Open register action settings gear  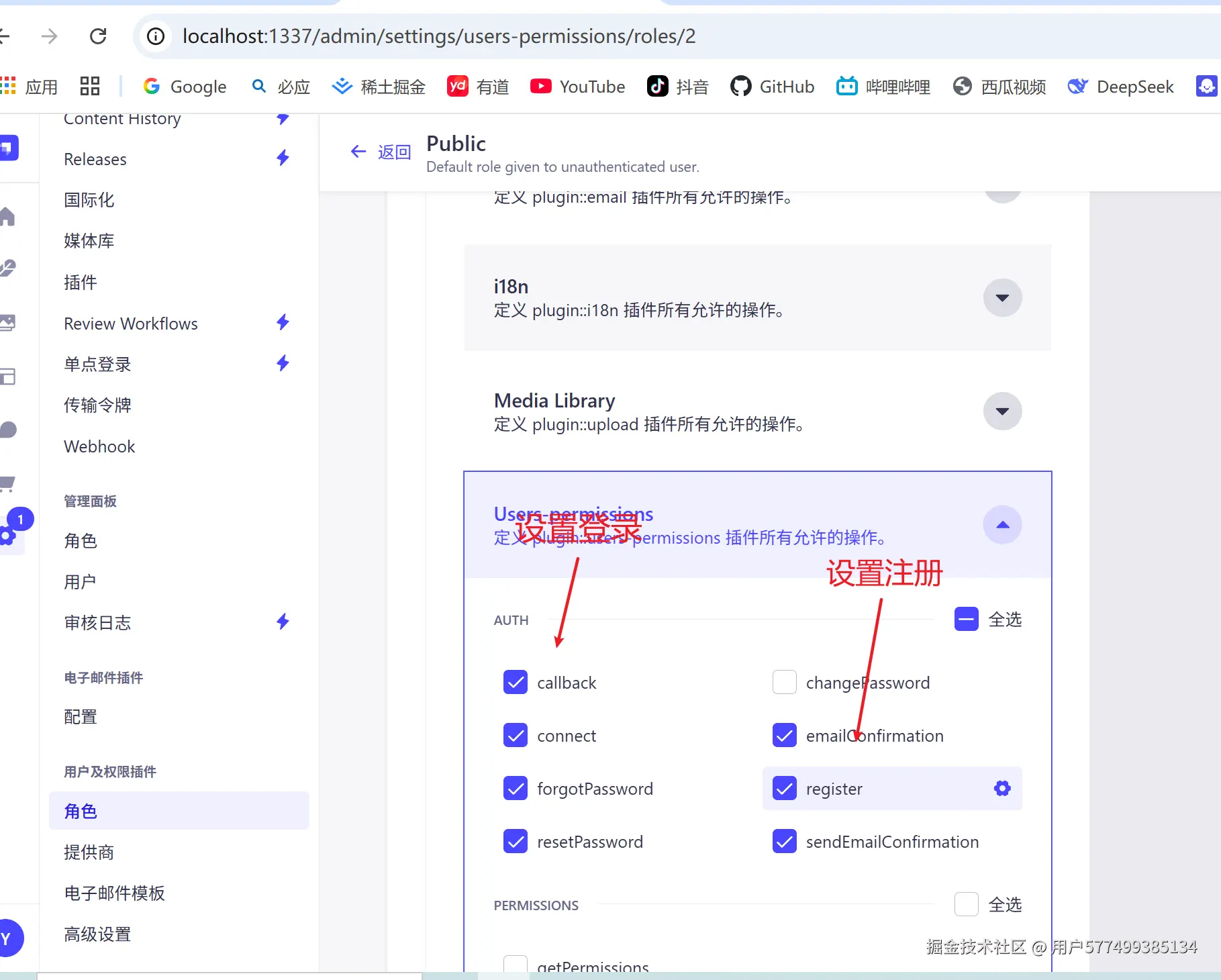[1002, 788]
